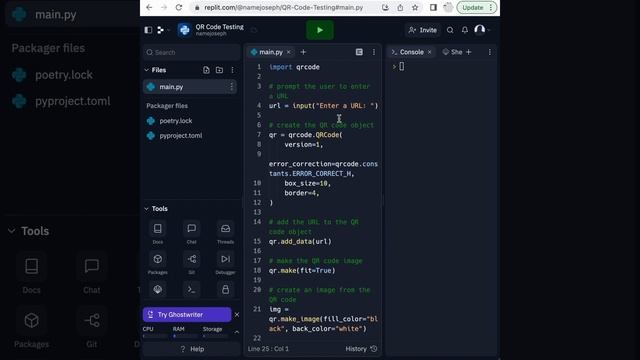This screenshot has width=640, height=360.
Task: Open the History button in status bar
Action: pyautogui.click(x=361, y=349)
